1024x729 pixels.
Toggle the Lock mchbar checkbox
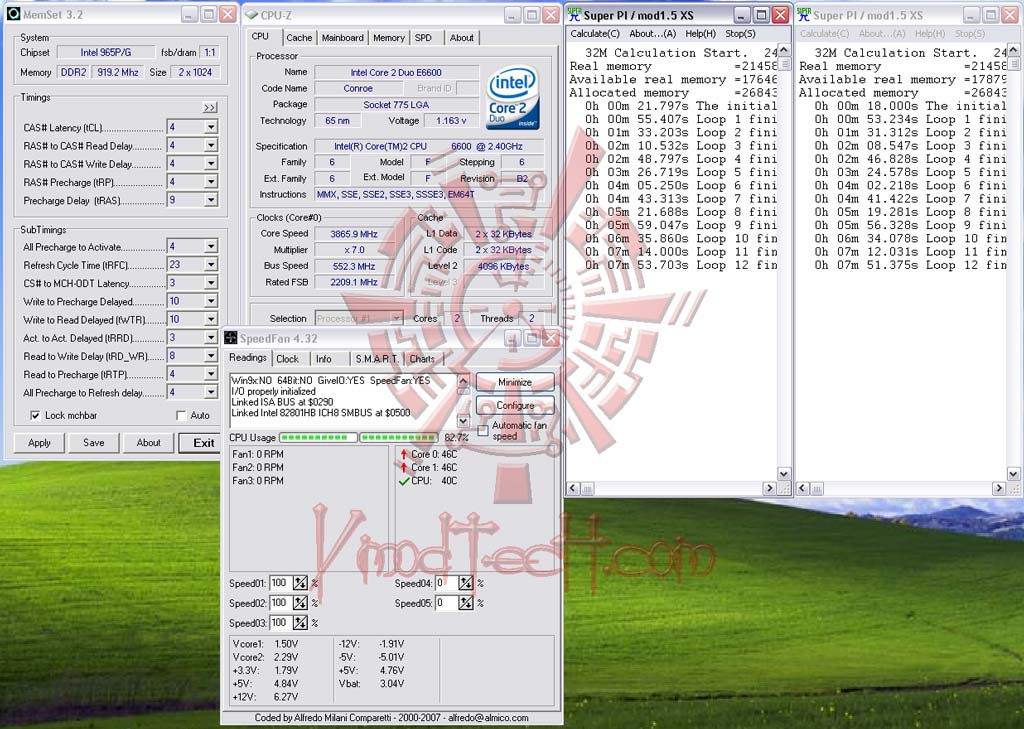coord(35,415)
